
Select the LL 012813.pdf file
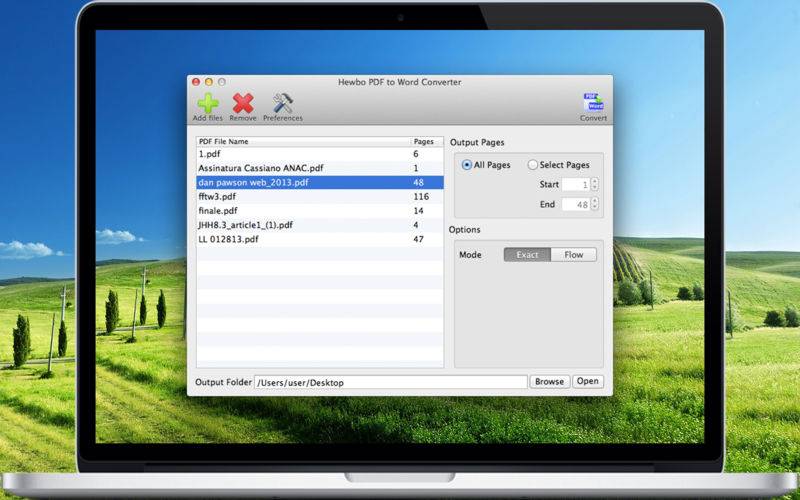320,239
